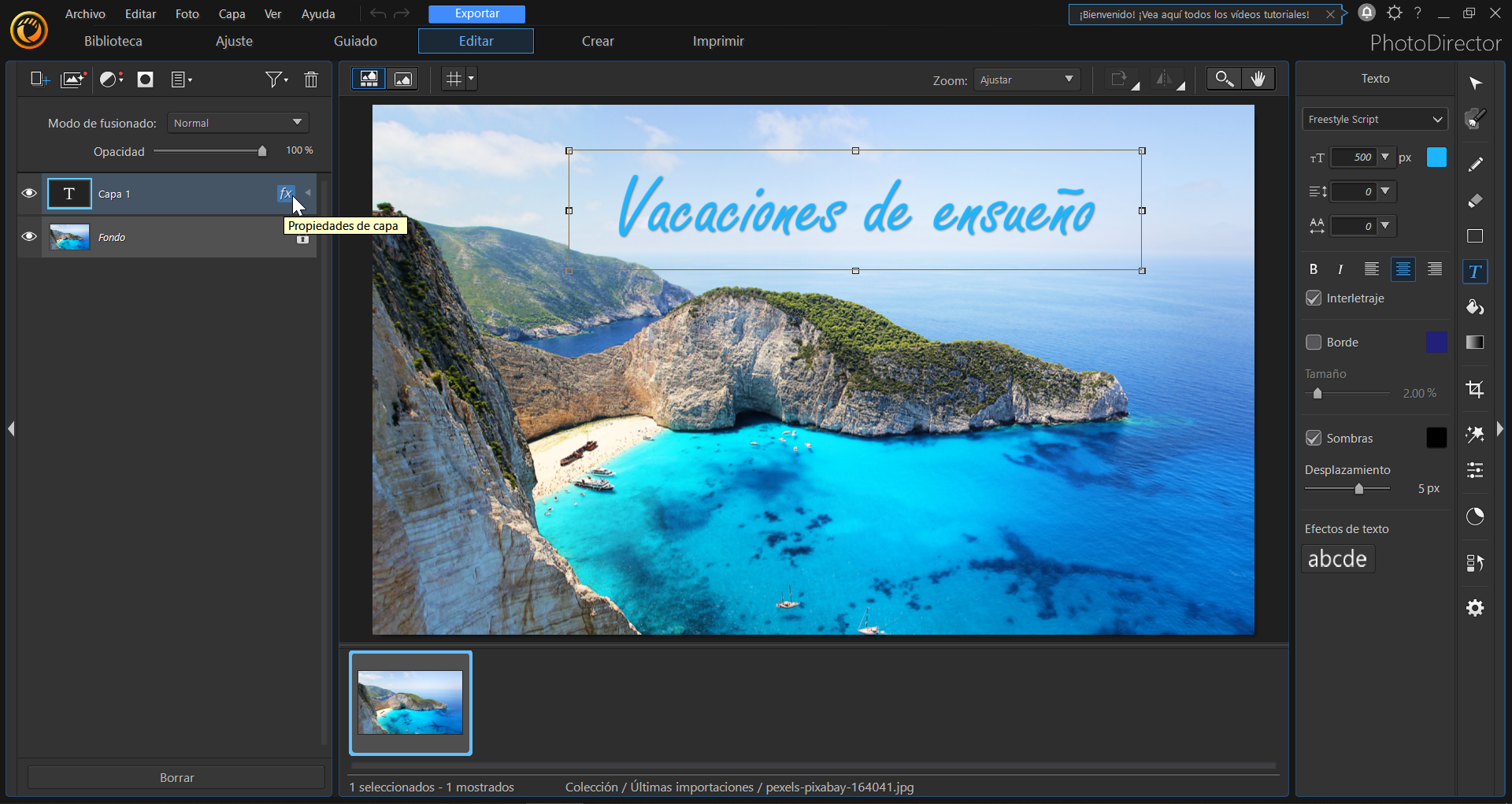Select the Paint bucket fill tool

pos(1475,307)
